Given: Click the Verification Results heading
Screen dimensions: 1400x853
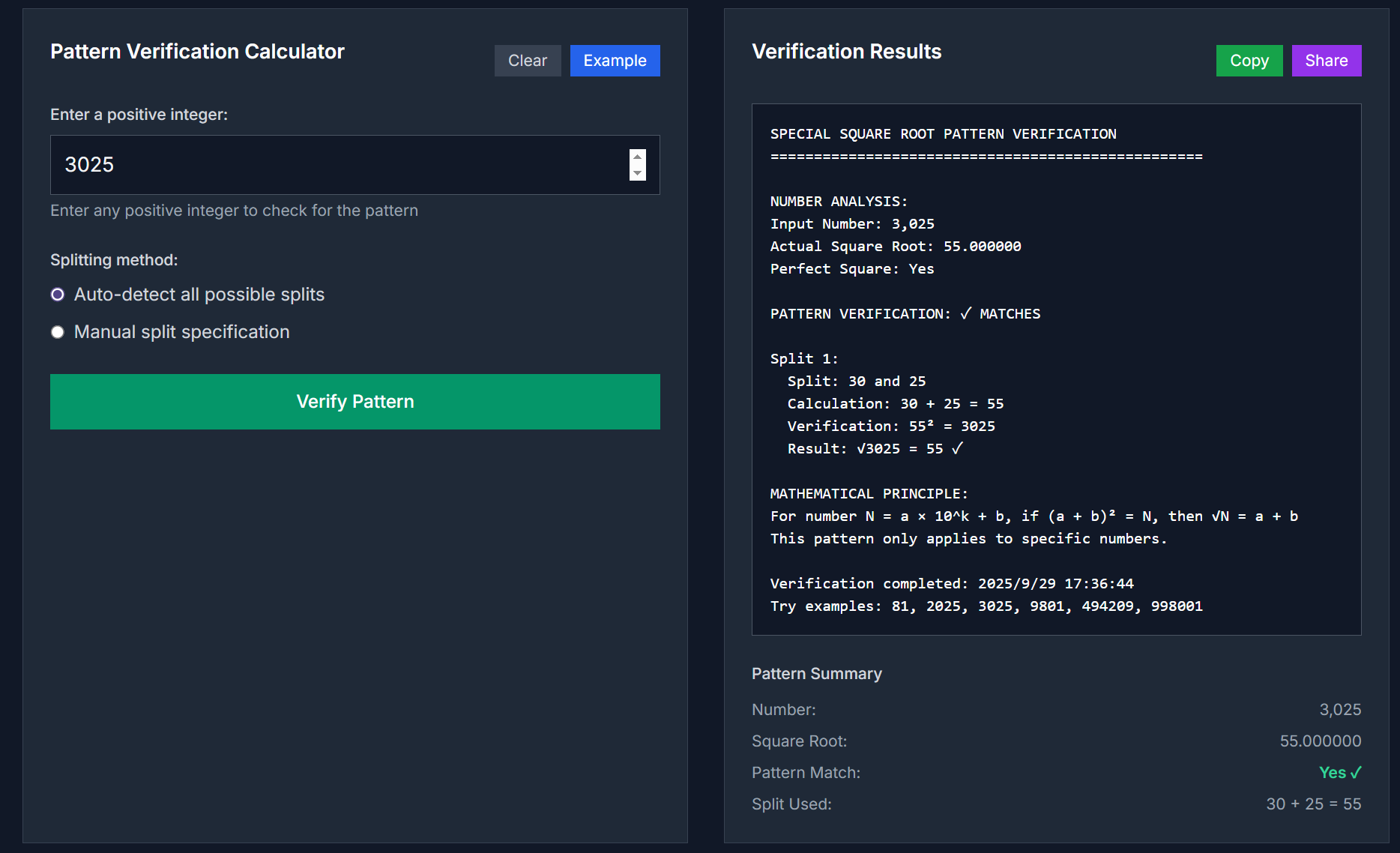Looking at the screenshot, I should (x=846, y=52).
